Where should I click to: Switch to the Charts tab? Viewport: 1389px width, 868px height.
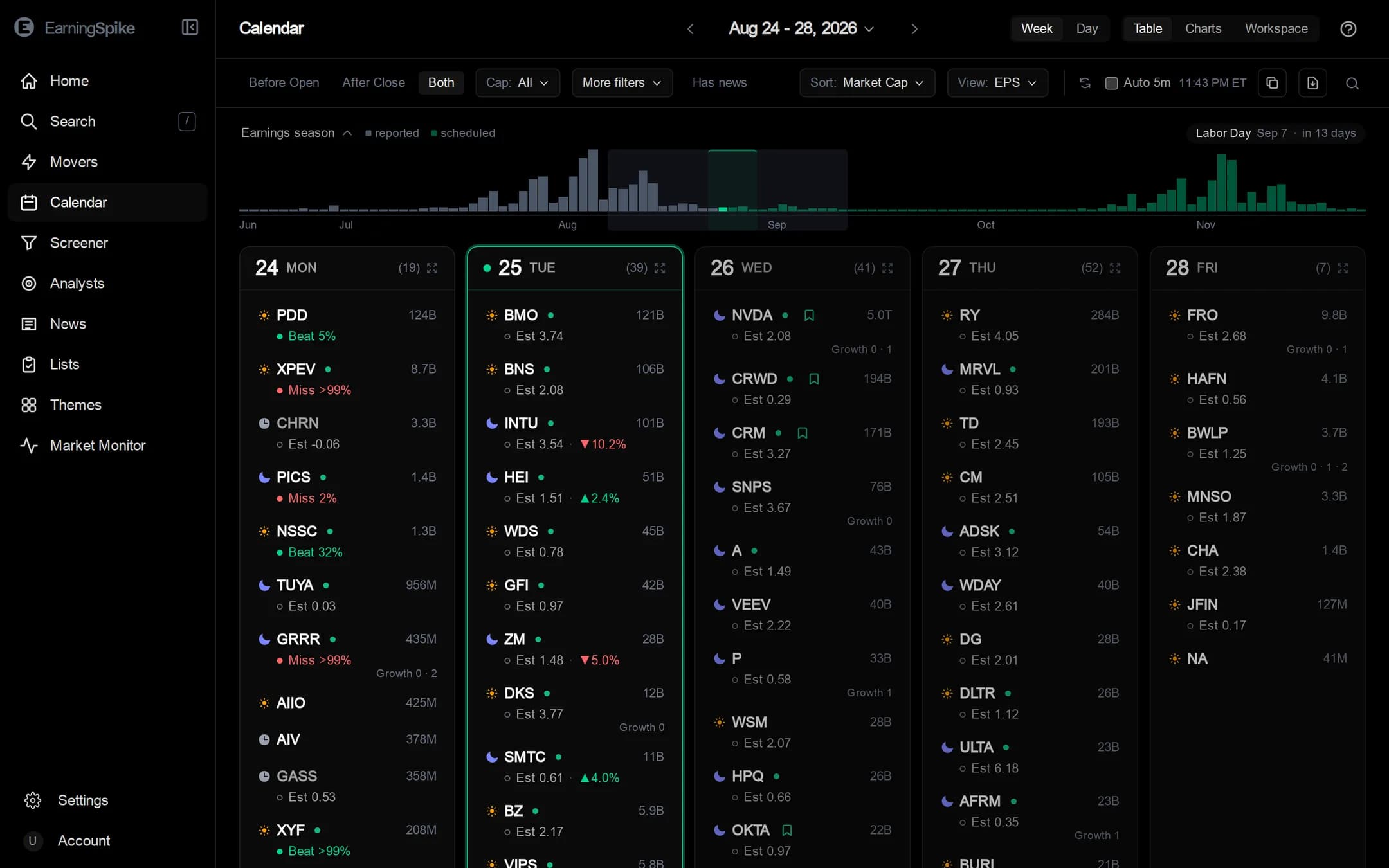pos(1203,29)
